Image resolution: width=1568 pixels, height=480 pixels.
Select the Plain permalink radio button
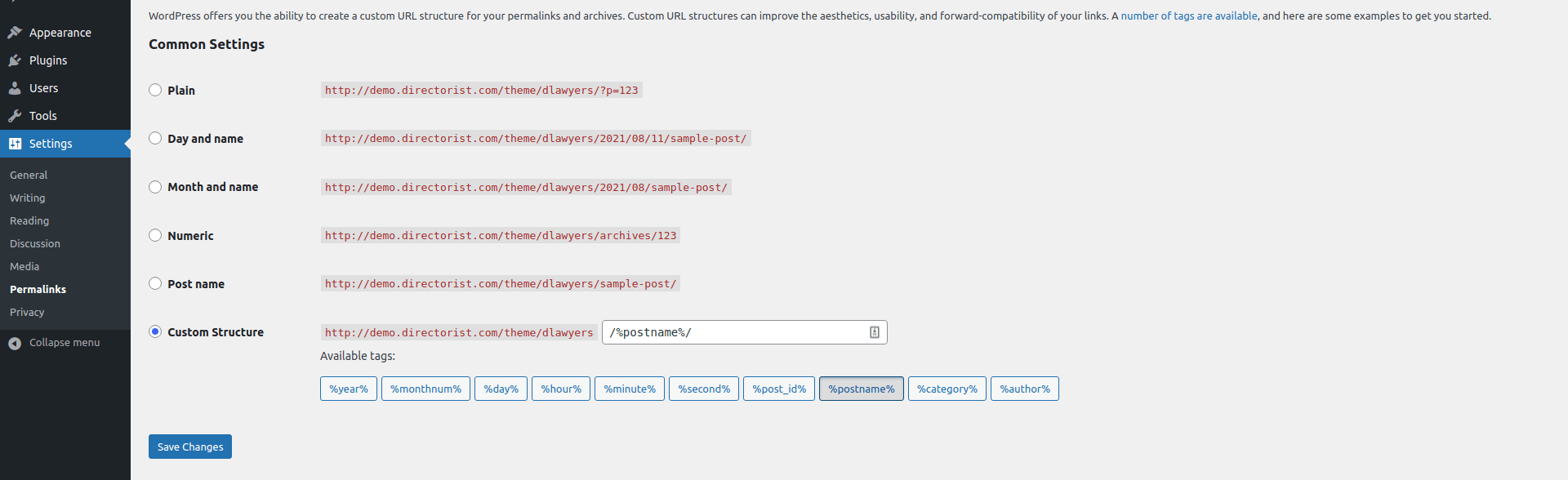coord(155,90)
